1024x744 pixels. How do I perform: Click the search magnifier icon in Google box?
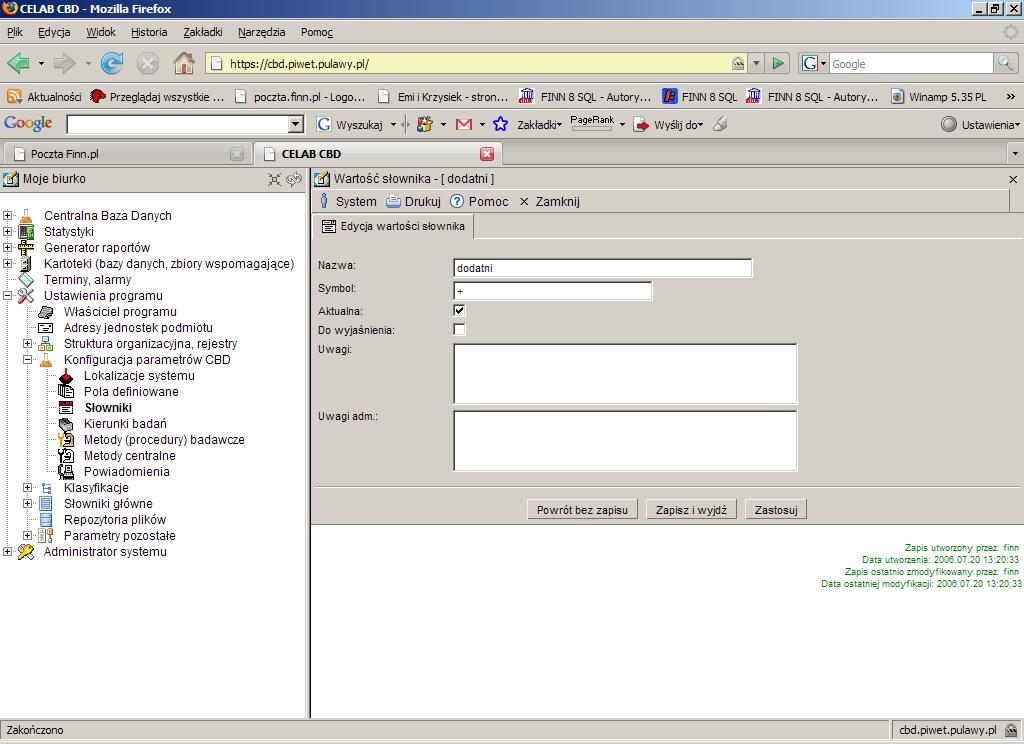click(x=1005, y=63)
